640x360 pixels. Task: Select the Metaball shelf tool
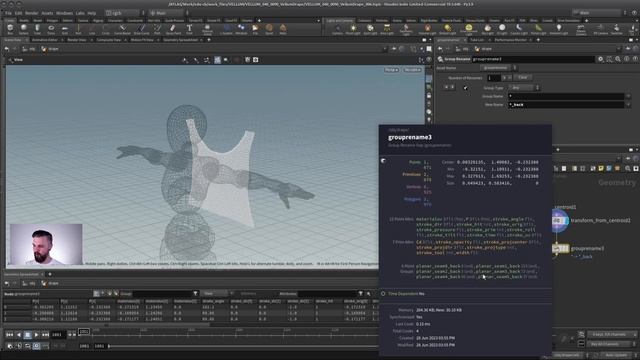click(241, 29)
